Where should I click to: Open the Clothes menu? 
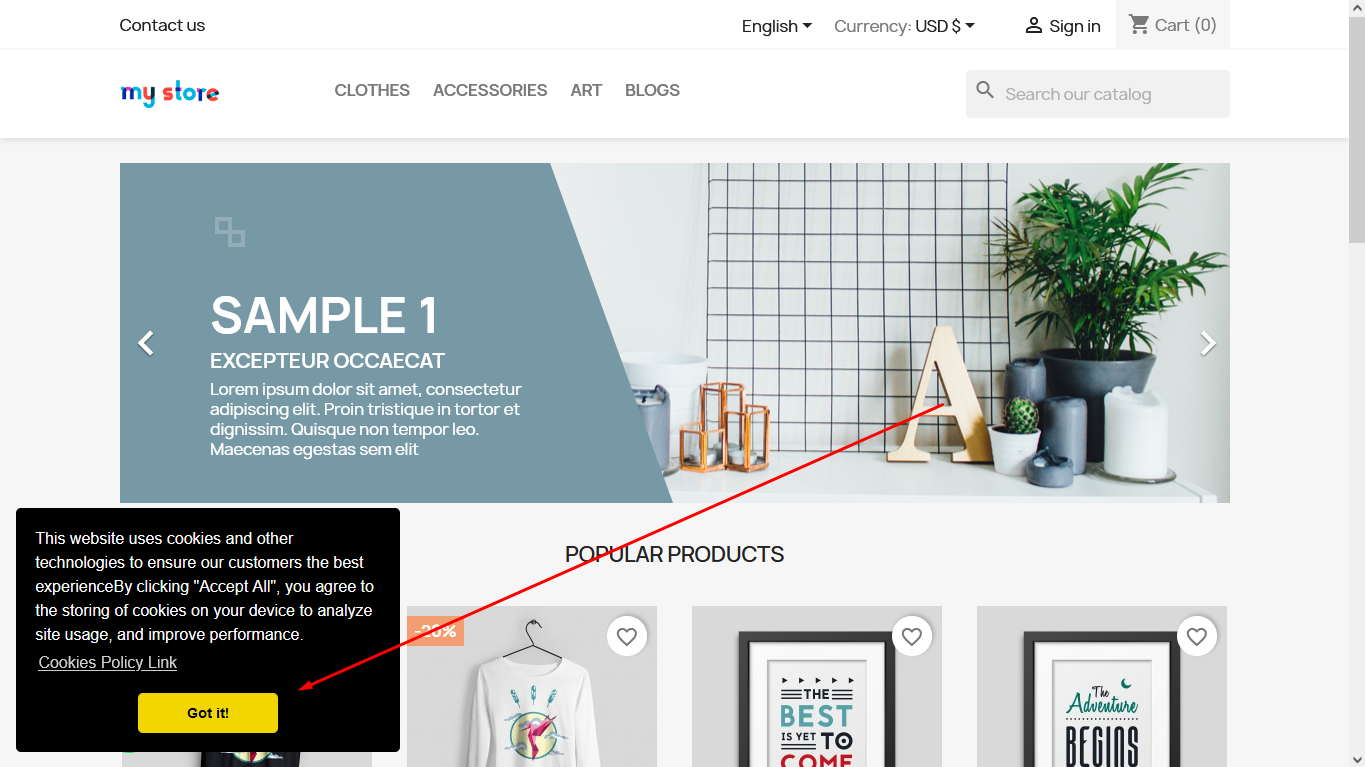(372, 90)
